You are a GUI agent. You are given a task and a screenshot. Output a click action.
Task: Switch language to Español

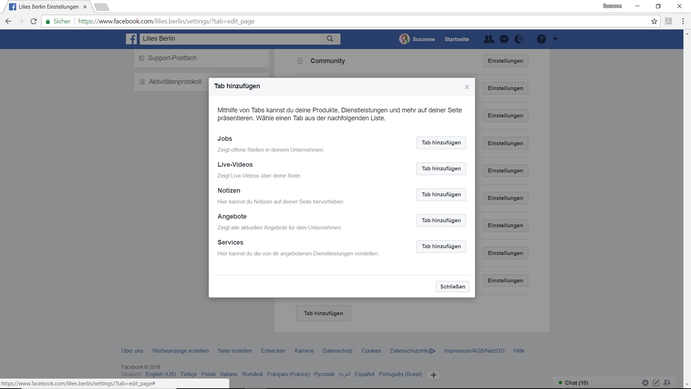(364, 374)
